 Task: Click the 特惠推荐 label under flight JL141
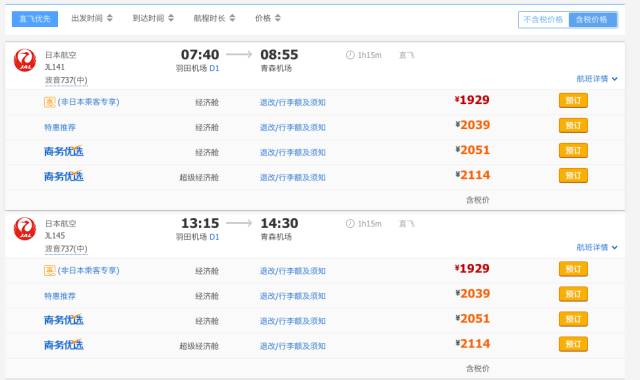click(x=60, y=127)
